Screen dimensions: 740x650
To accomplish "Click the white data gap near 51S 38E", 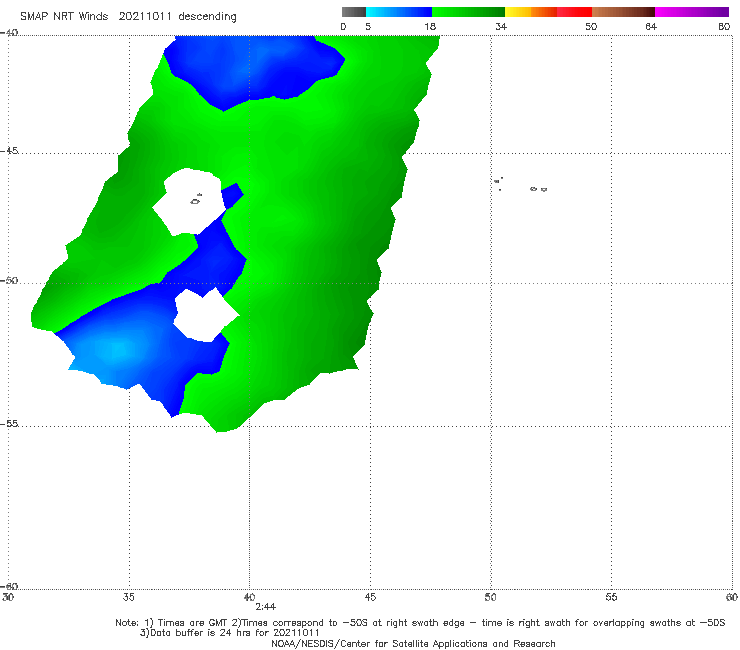I will pos(205,315).
